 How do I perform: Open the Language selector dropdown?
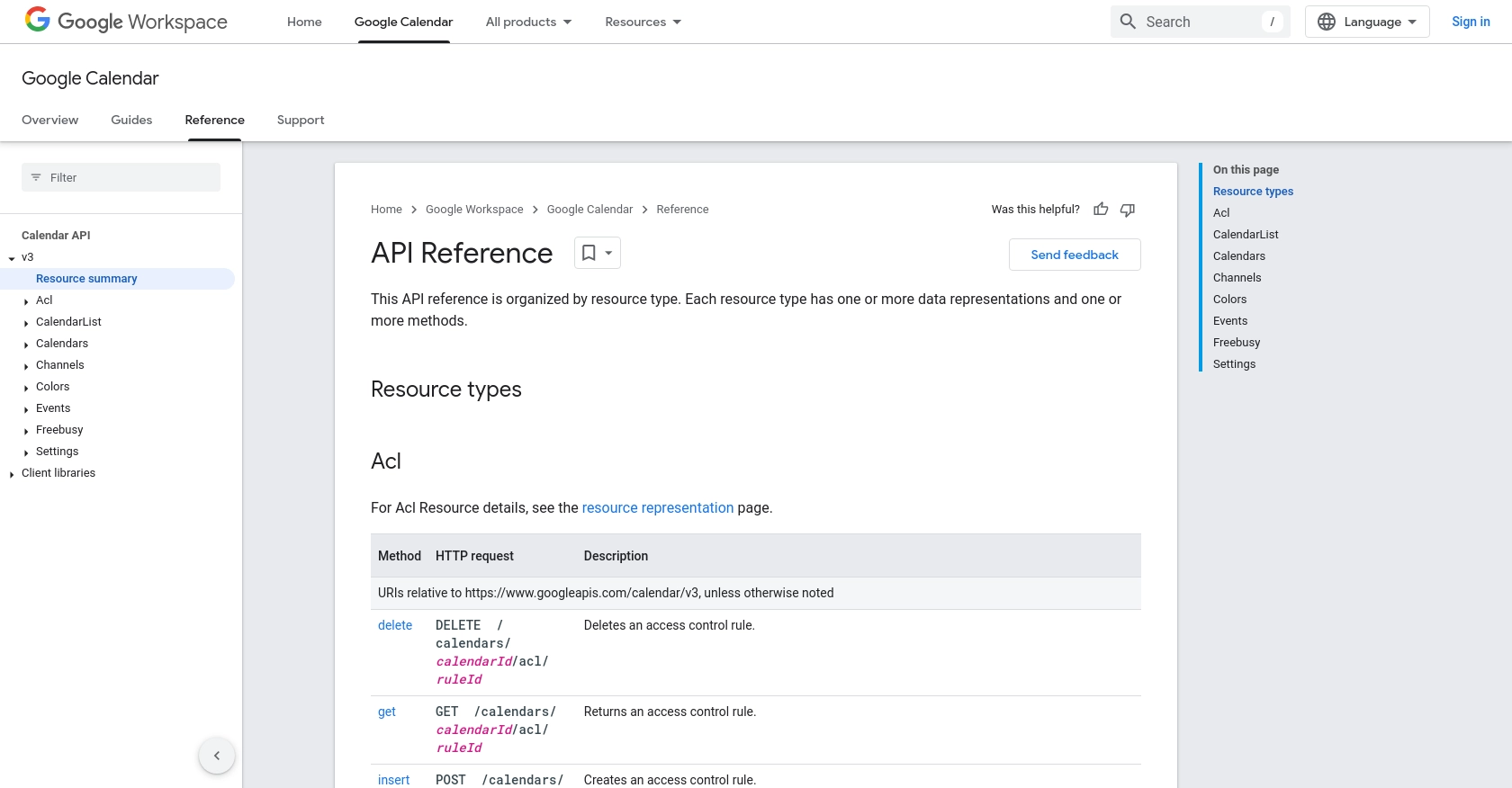click(x=1367, y=22)
